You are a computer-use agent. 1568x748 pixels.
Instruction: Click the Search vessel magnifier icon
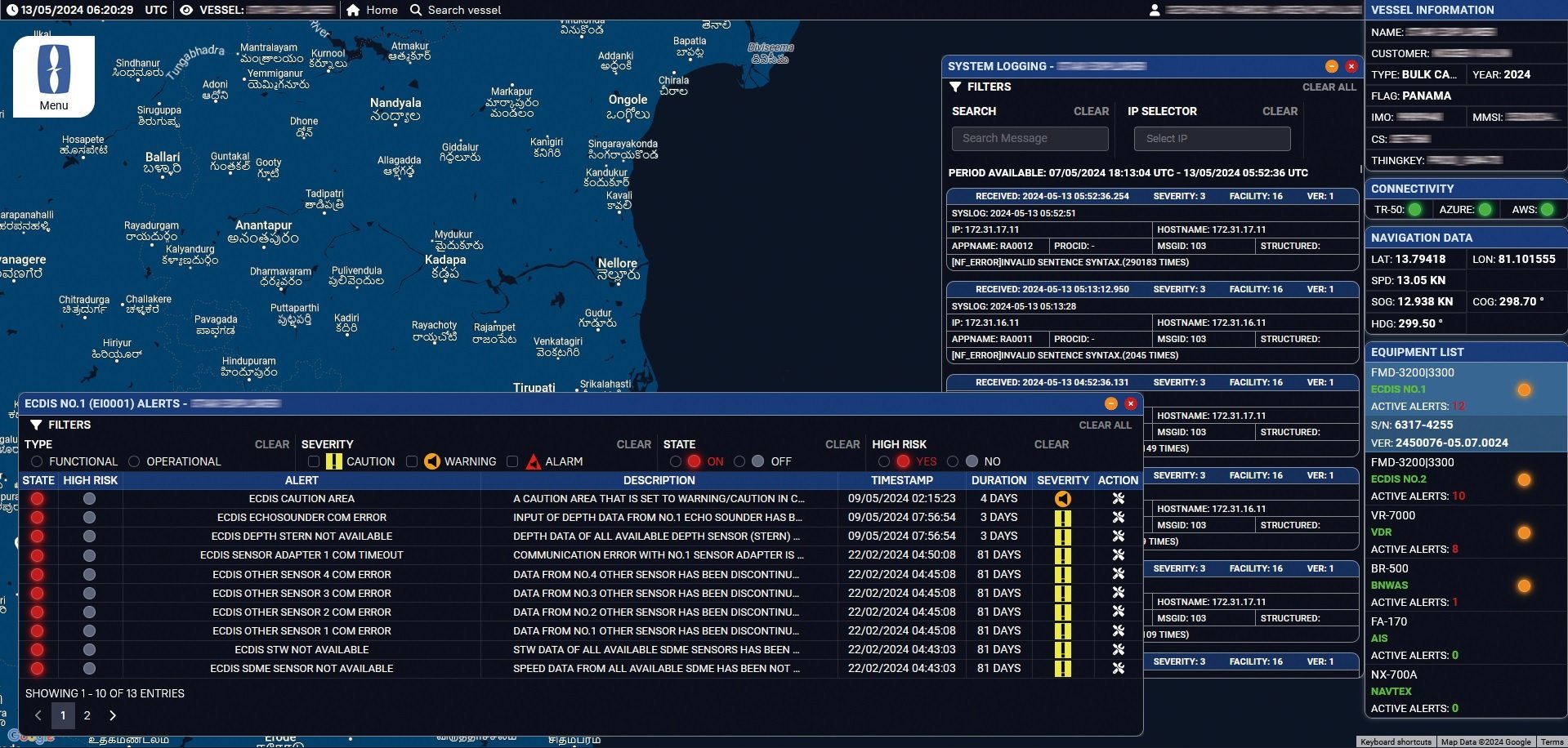(x=416, y=10)
